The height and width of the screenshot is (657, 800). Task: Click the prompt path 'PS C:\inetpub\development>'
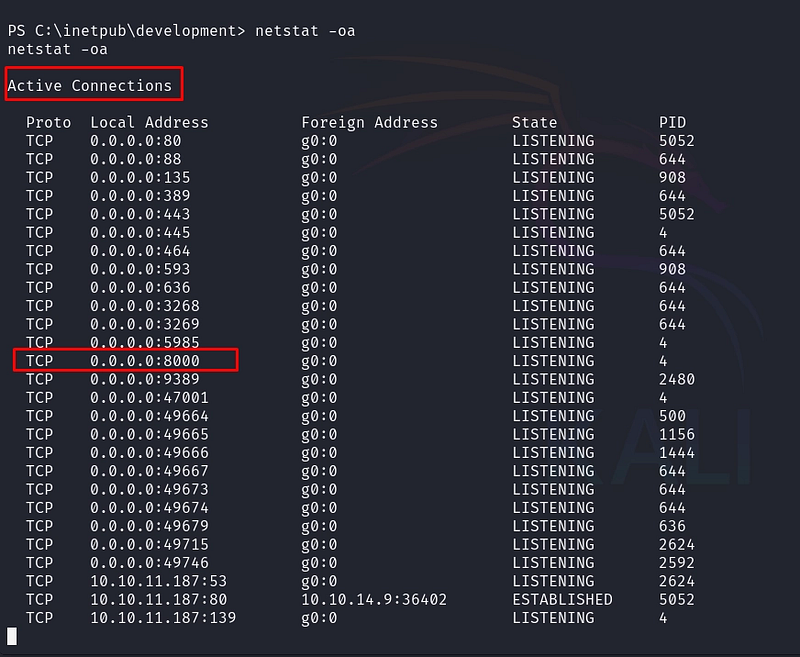[x=127, y=31]
